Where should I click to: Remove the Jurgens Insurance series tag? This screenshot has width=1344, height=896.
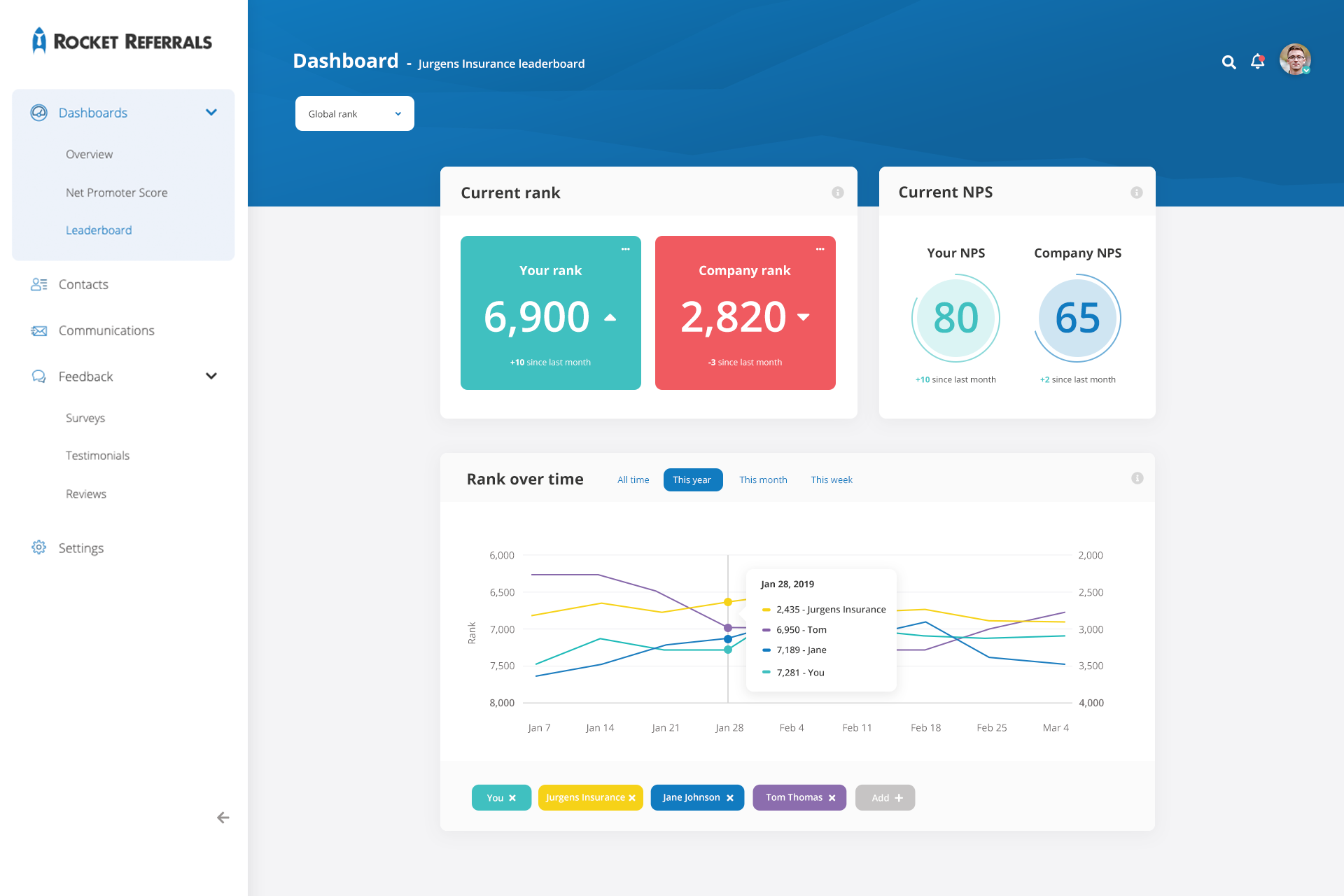tap(632, 798)
